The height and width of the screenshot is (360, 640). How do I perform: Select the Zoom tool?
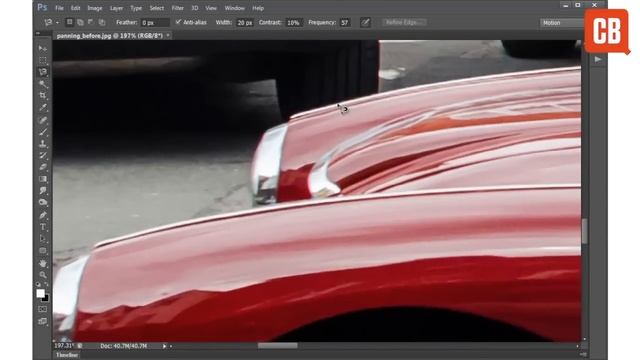pos(43,275)
